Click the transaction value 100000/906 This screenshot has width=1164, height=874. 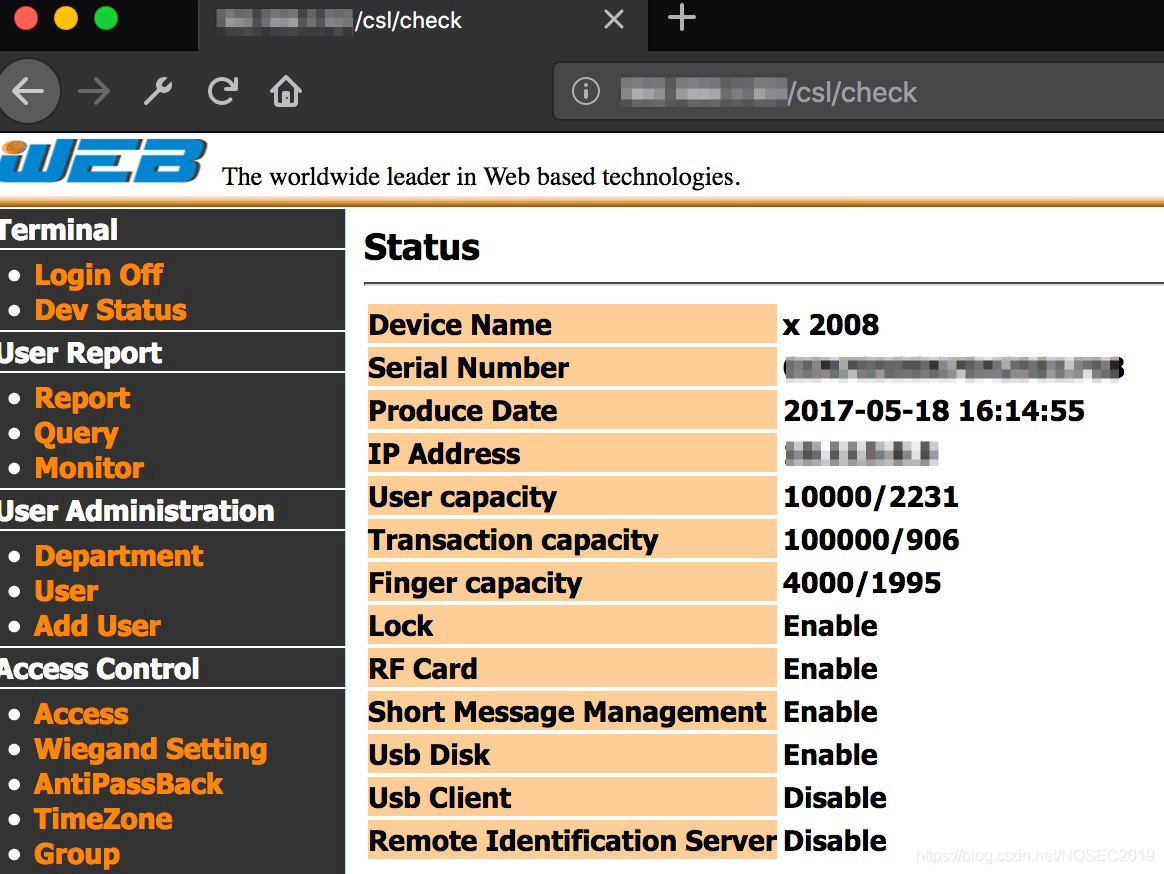click(x=872, y=540)
